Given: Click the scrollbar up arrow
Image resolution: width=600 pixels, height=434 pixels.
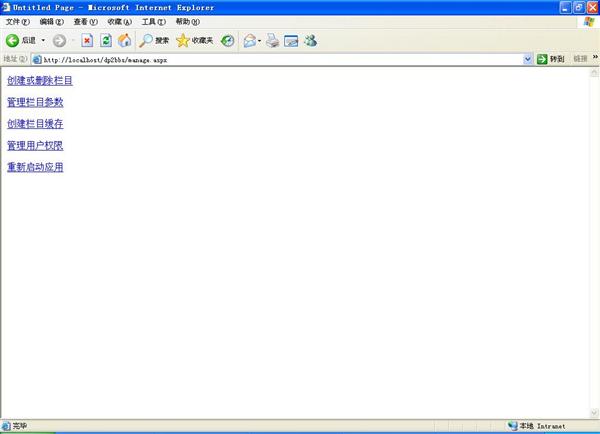Looking at the screenshot, I should 594,72.
